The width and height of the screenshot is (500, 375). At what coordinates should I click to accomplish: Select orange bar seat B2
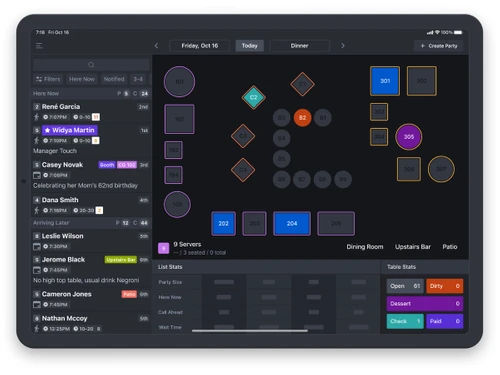click(x=302, y=118)
